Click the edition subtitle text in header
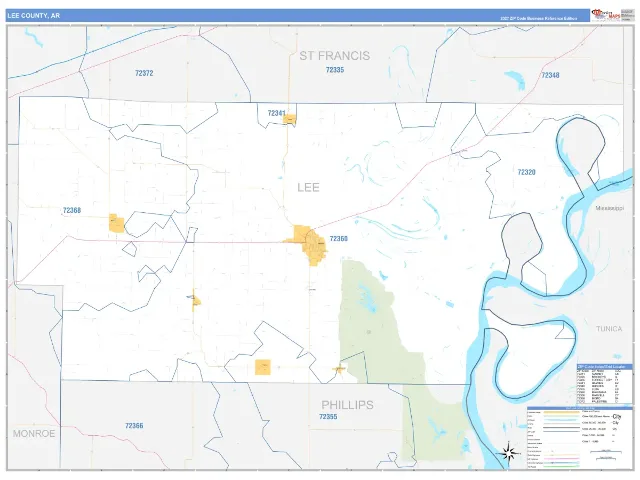 point(538,18)
